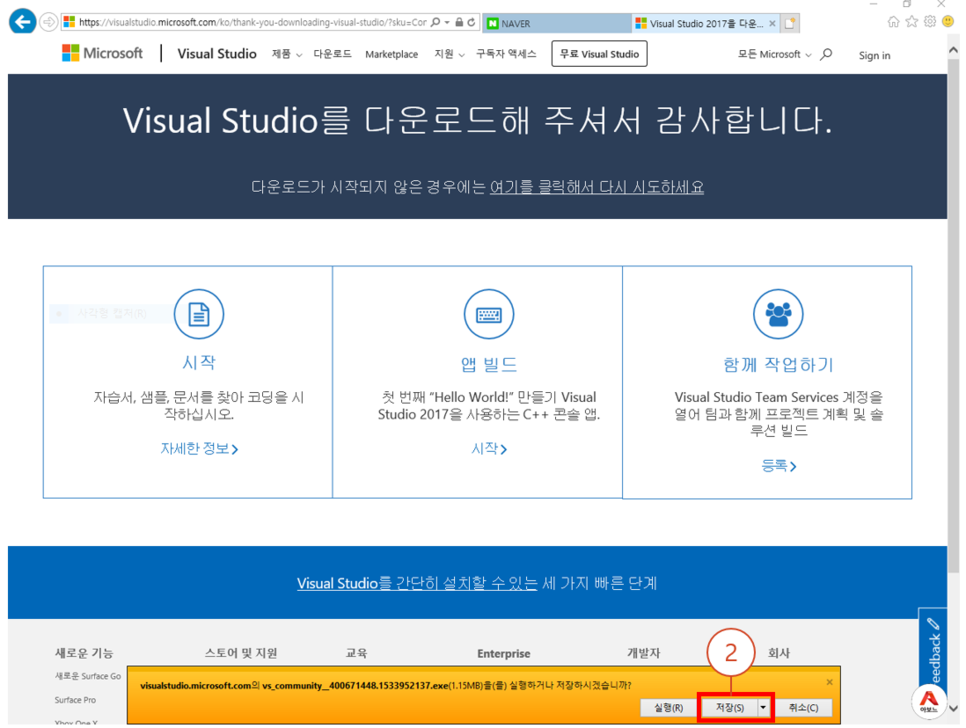Image resolution: width=966 pixels, height=728 pixels.
Task: Refresh the page with reload icon
Action: [x=471, y=22]
